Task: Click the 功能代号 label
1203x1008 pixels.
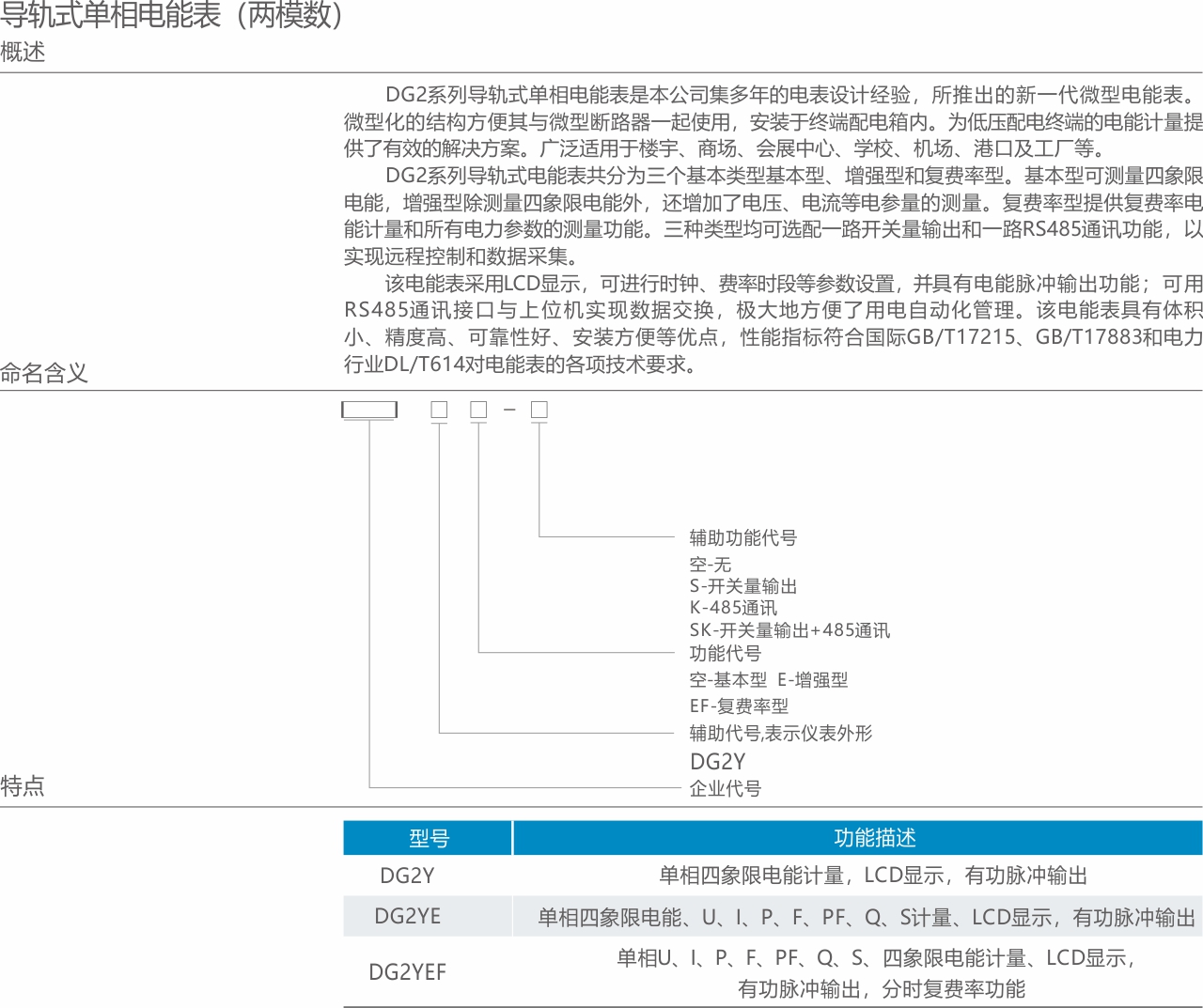Action: 725,653
